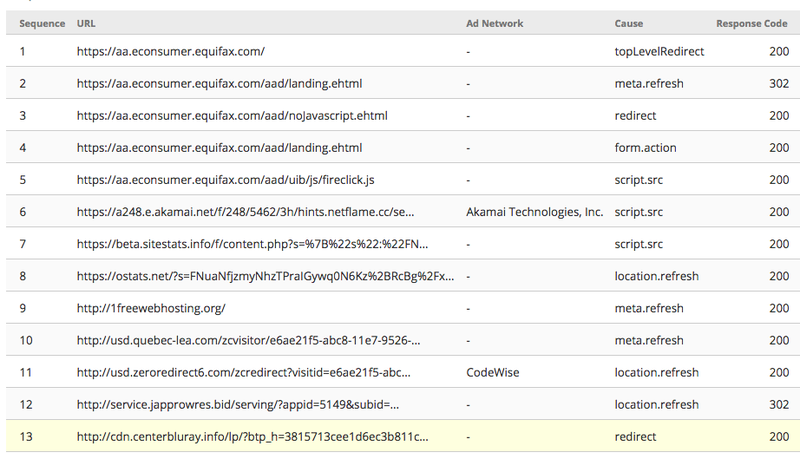Click the ostats.net URL in row 8
Screen dimensions: 800x459
[265, 276]
